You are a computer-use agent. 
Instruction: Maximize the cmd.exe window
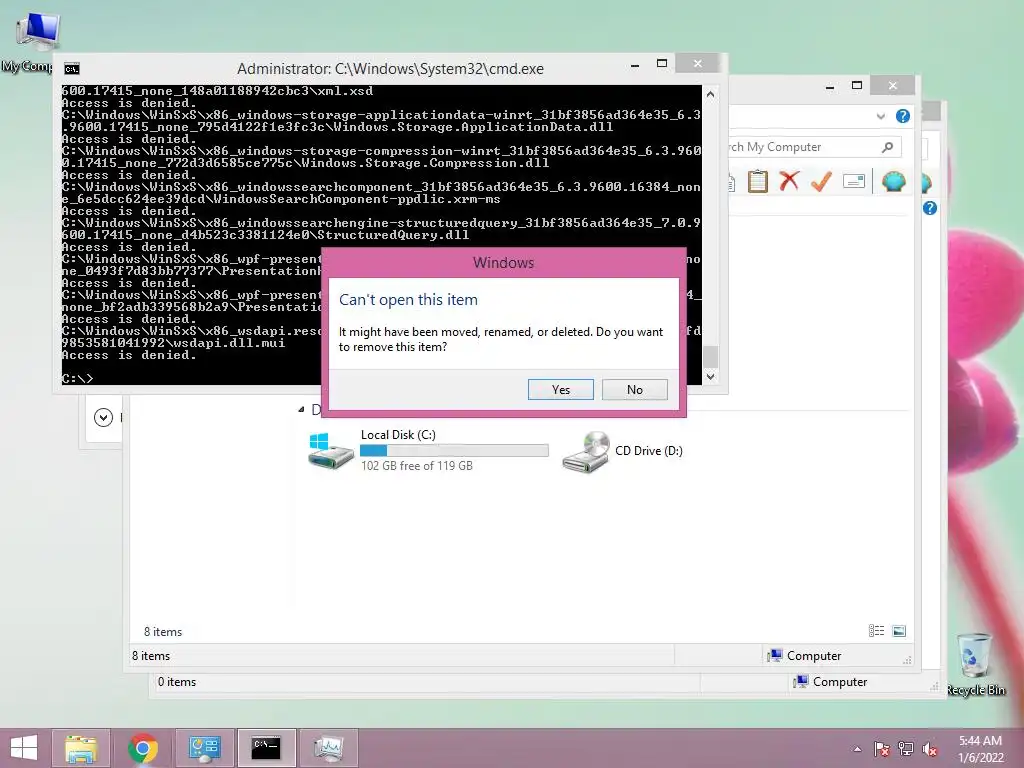(x=662, y=63)
